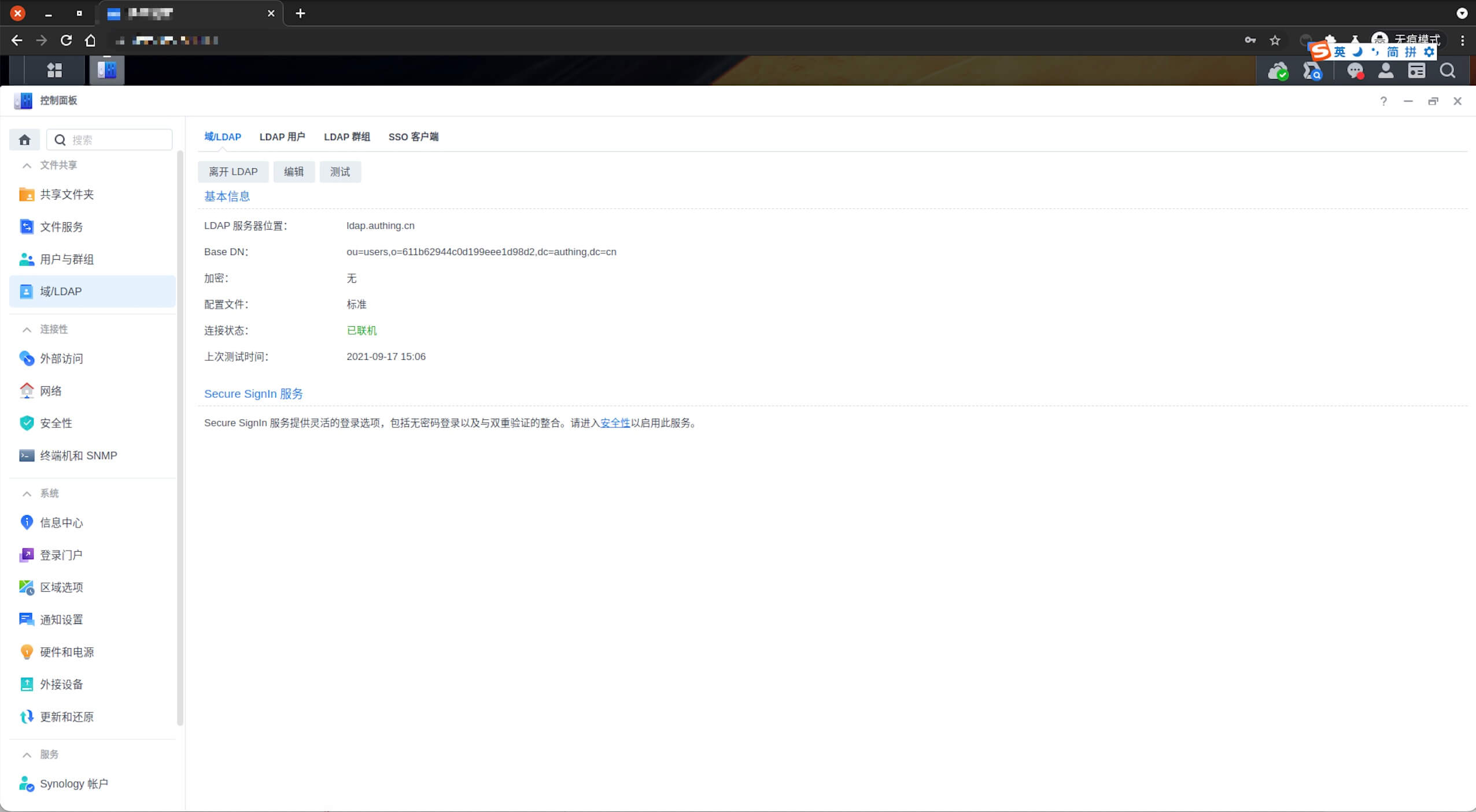Open the DSM notifications chat bubble icon
This screenshot has height=812, width=1476.
tap(1355, 71)
